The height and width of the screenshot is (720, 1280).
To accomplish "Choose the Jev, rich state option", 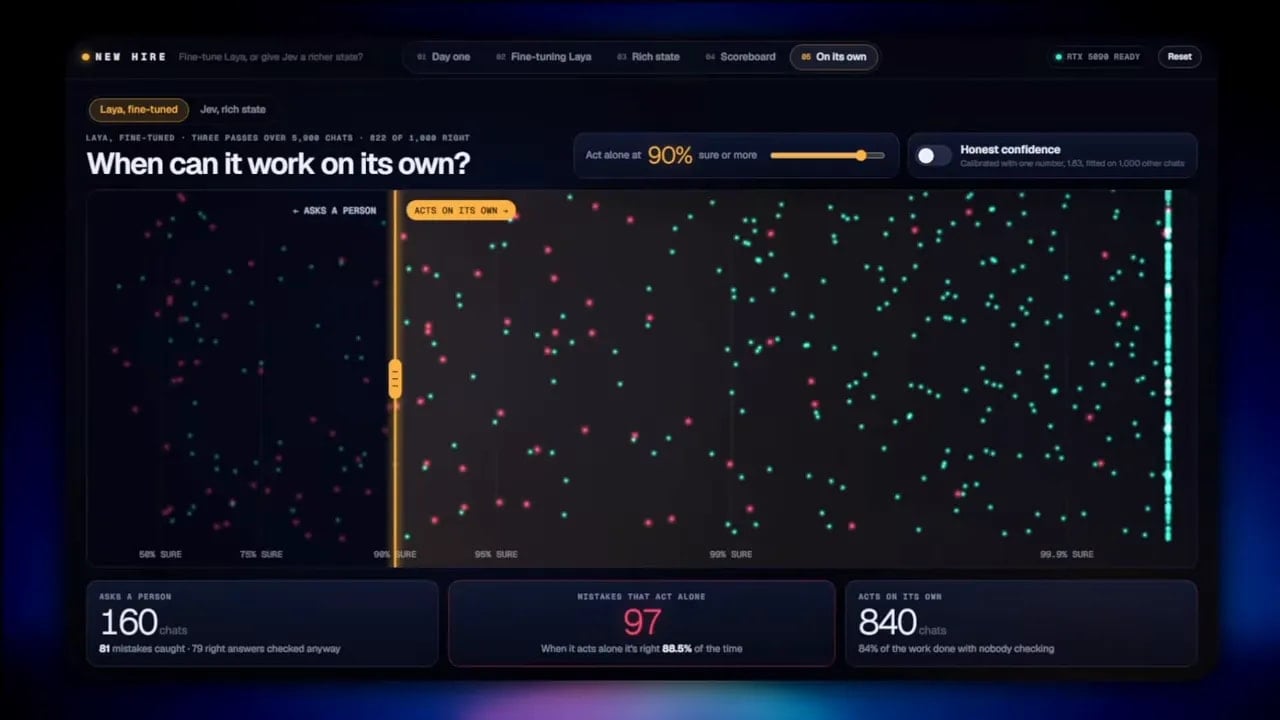I will tap(233, 109).
